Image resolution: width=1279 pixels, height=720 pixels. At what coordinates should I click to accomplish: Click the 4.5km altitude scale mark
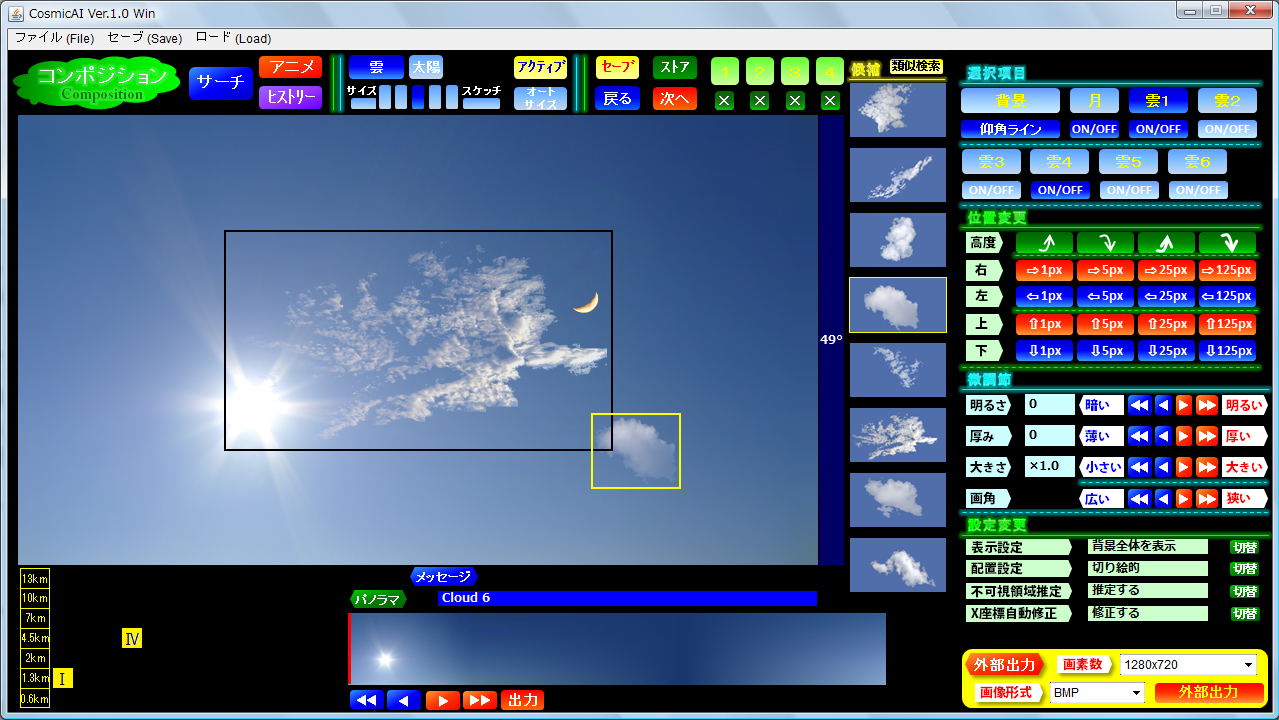point(35,638)
